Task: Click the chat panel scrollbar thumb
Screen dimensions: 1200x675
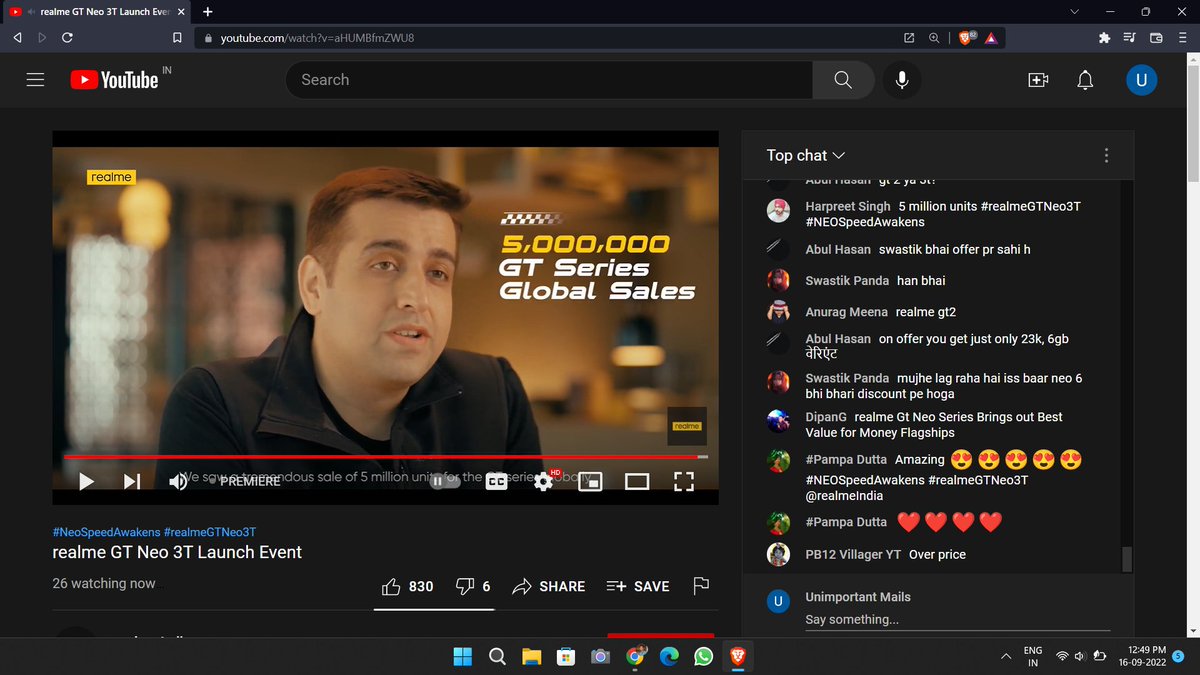Action: point(1128,558)
